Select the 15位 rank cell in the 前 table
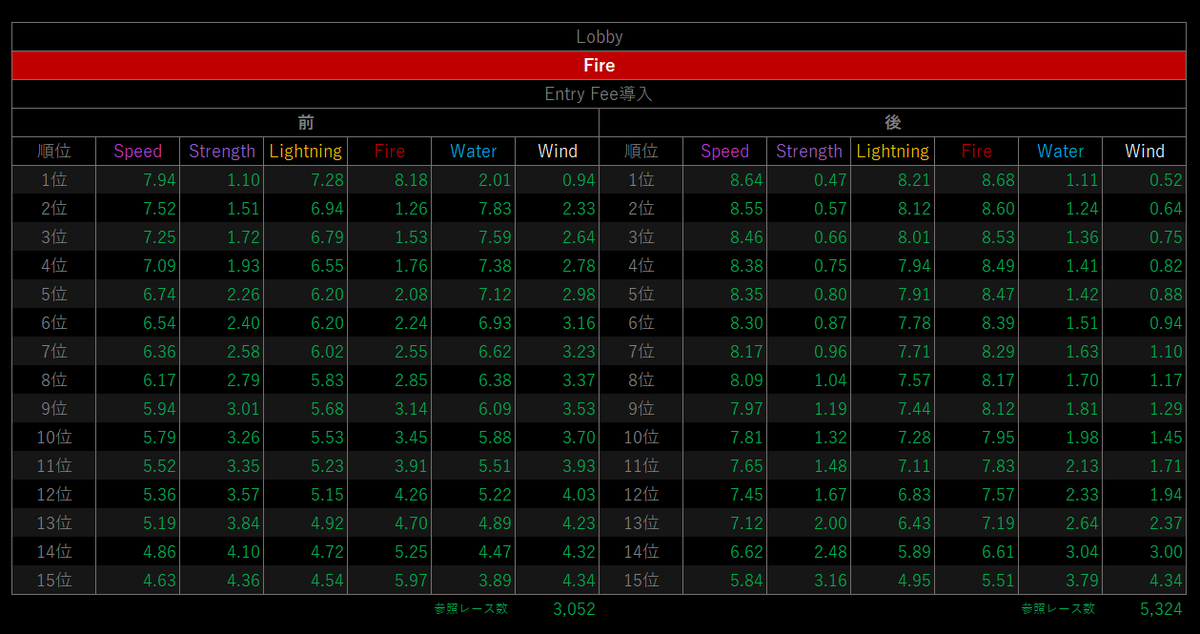Image resolution: width=1200 pixels, height=634 pixels. pyautogui.click(x=54, y=580)
